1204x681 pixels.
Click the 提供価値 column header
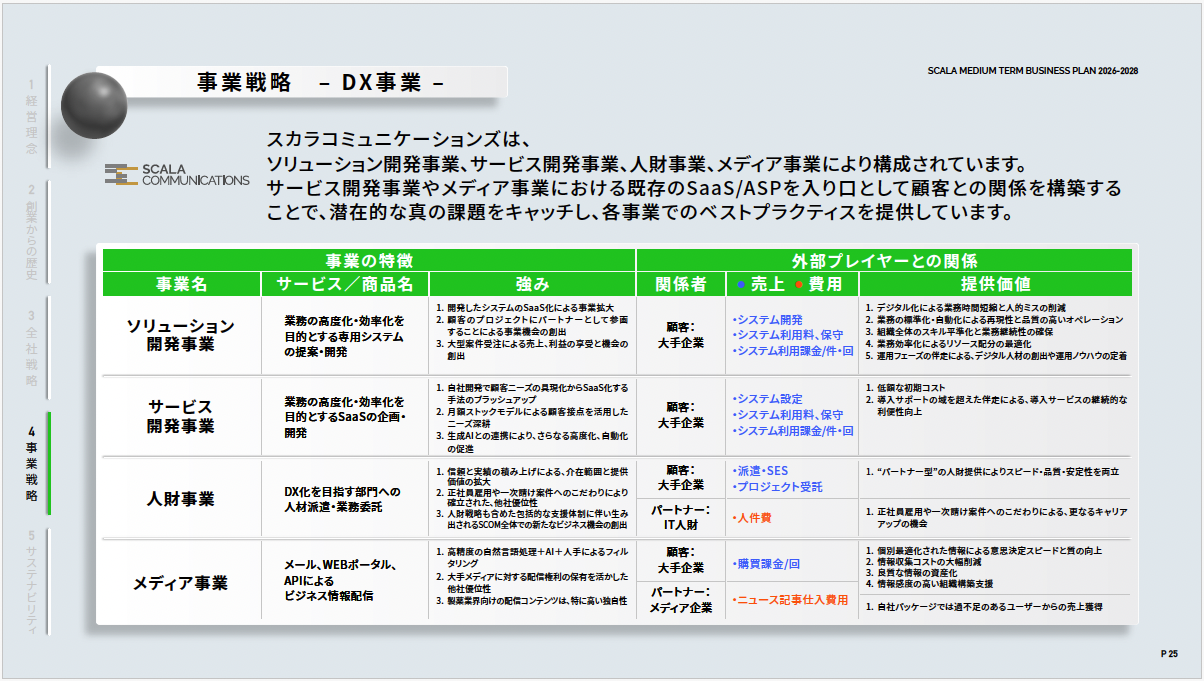995,284
